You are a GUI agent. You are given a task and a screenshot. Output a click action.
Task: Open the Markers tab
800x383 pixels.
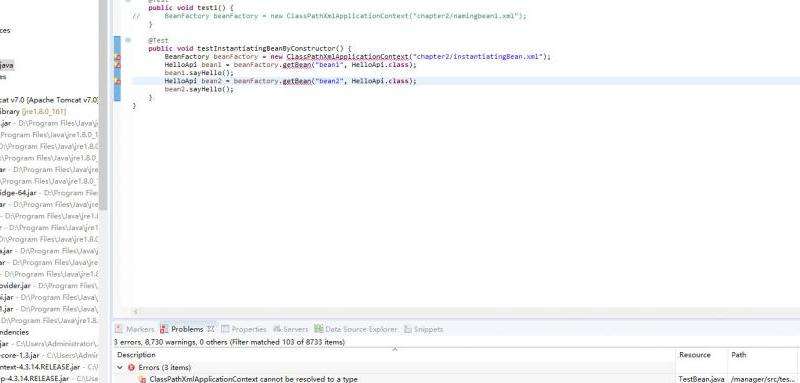134,329
